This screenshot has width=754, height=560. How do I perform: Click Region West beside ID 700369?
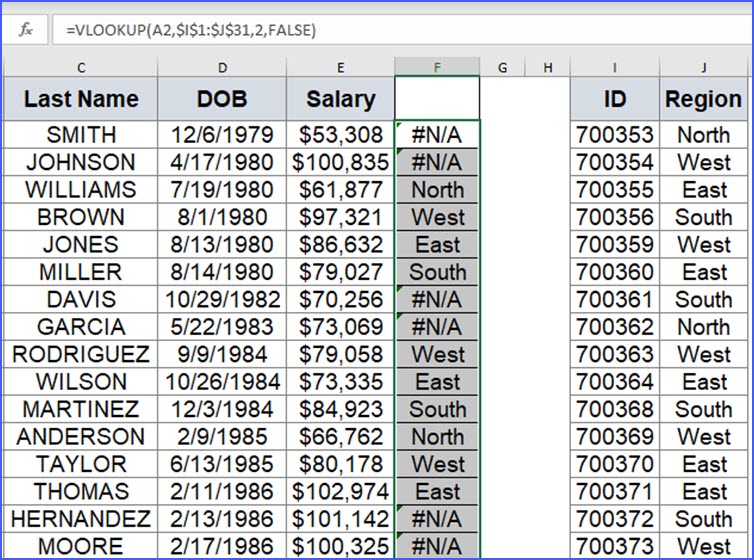coord(704,436)
